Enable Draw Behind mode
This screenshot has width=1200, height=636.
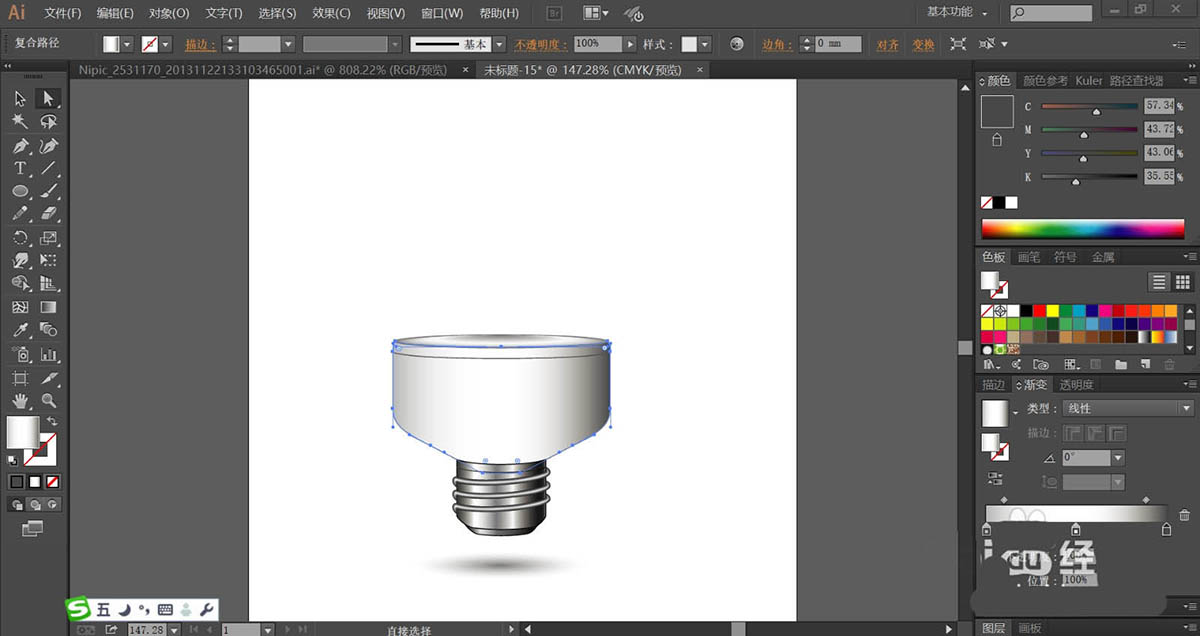tap(35, 504)
